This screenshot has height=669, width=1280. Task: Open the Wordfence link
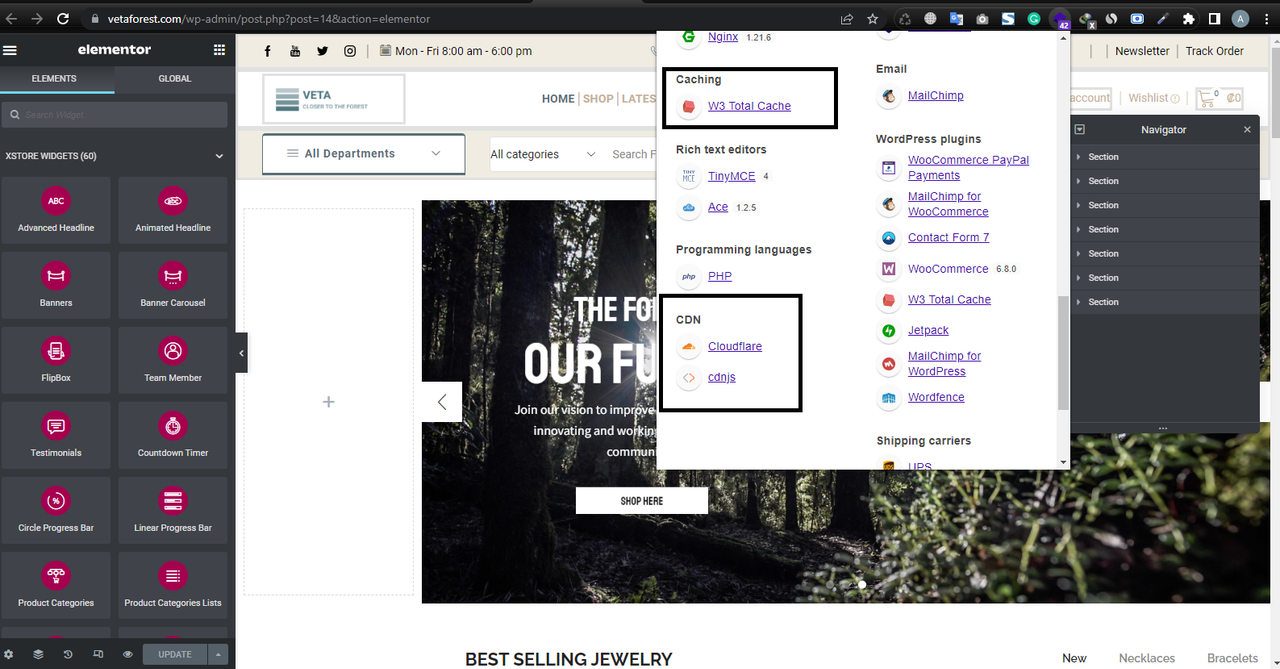tap(936, 397)
